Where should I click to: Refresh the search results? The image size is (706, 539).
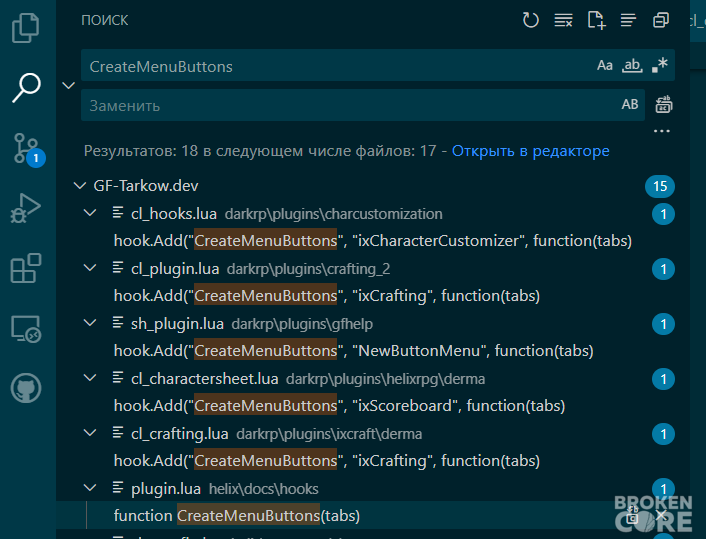pos(530,20)
